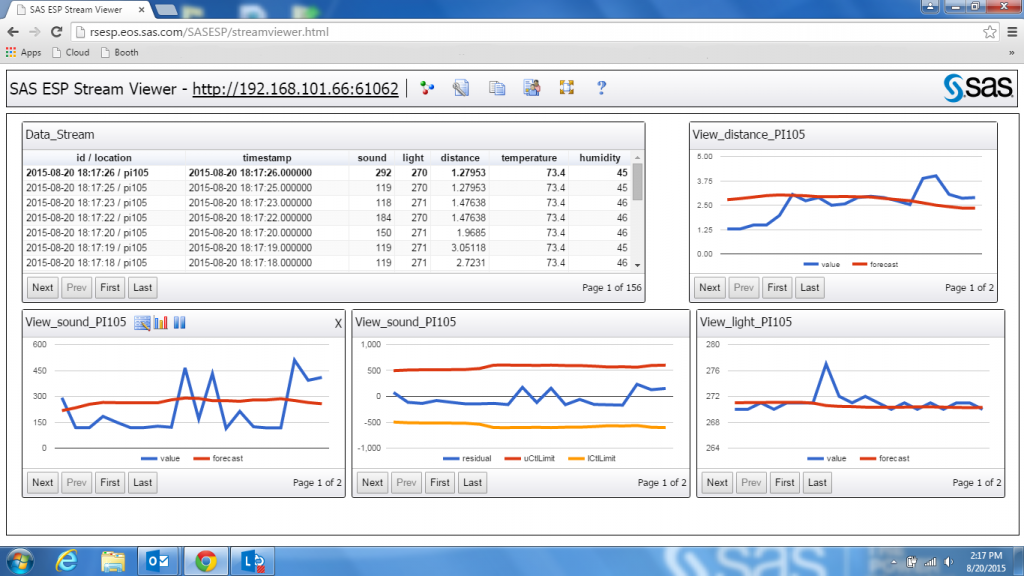Viewport: 1024px width, 576px height.
Task: Click the fullscreen layout icon in header toolbar
Action: [566, 88]
